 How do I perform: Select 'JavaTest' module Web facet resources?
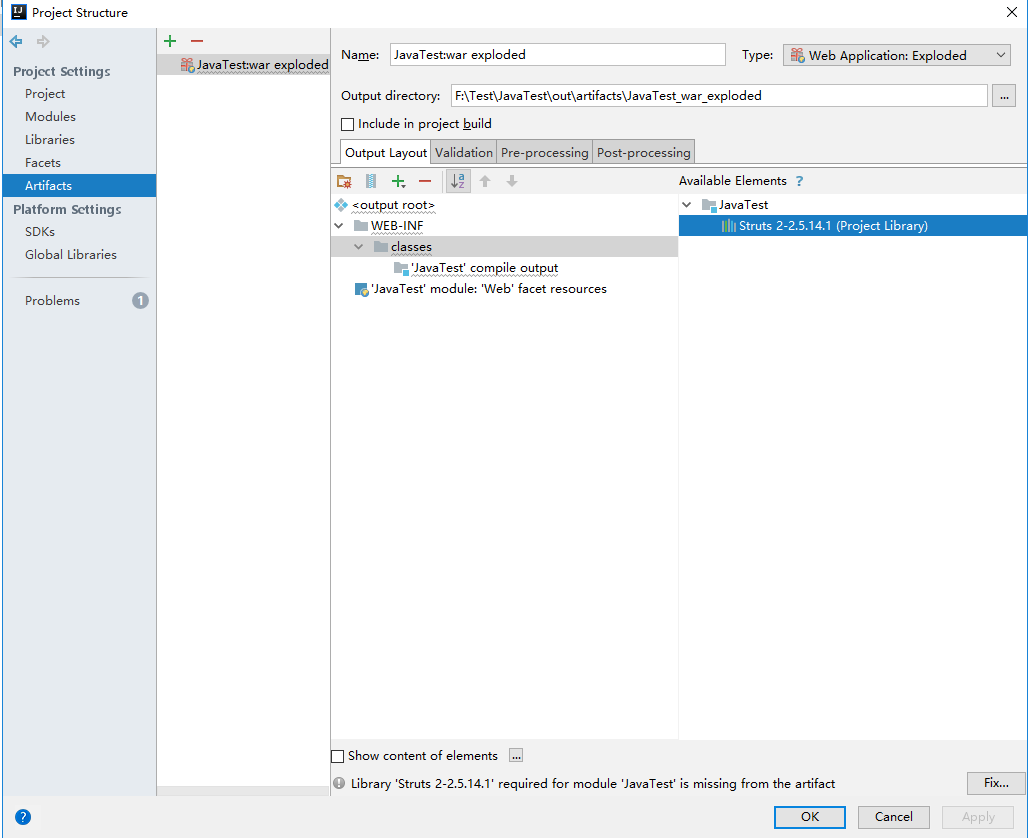pos(488,289)
